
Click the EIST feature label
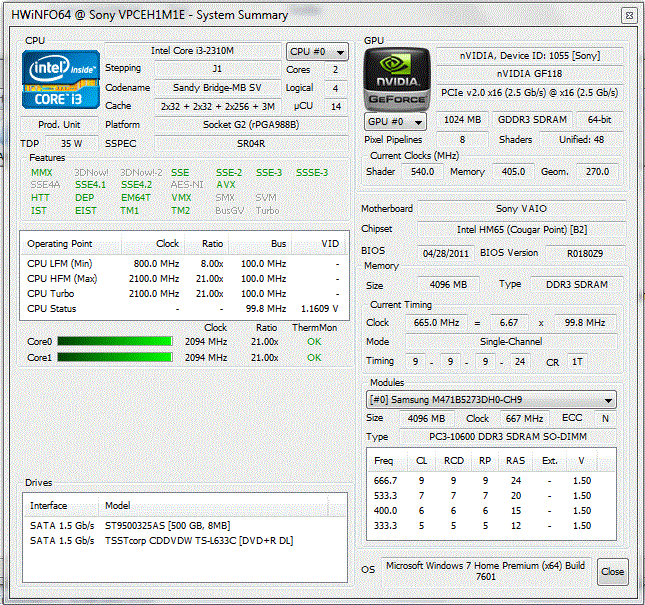click(x=86, y=211)
